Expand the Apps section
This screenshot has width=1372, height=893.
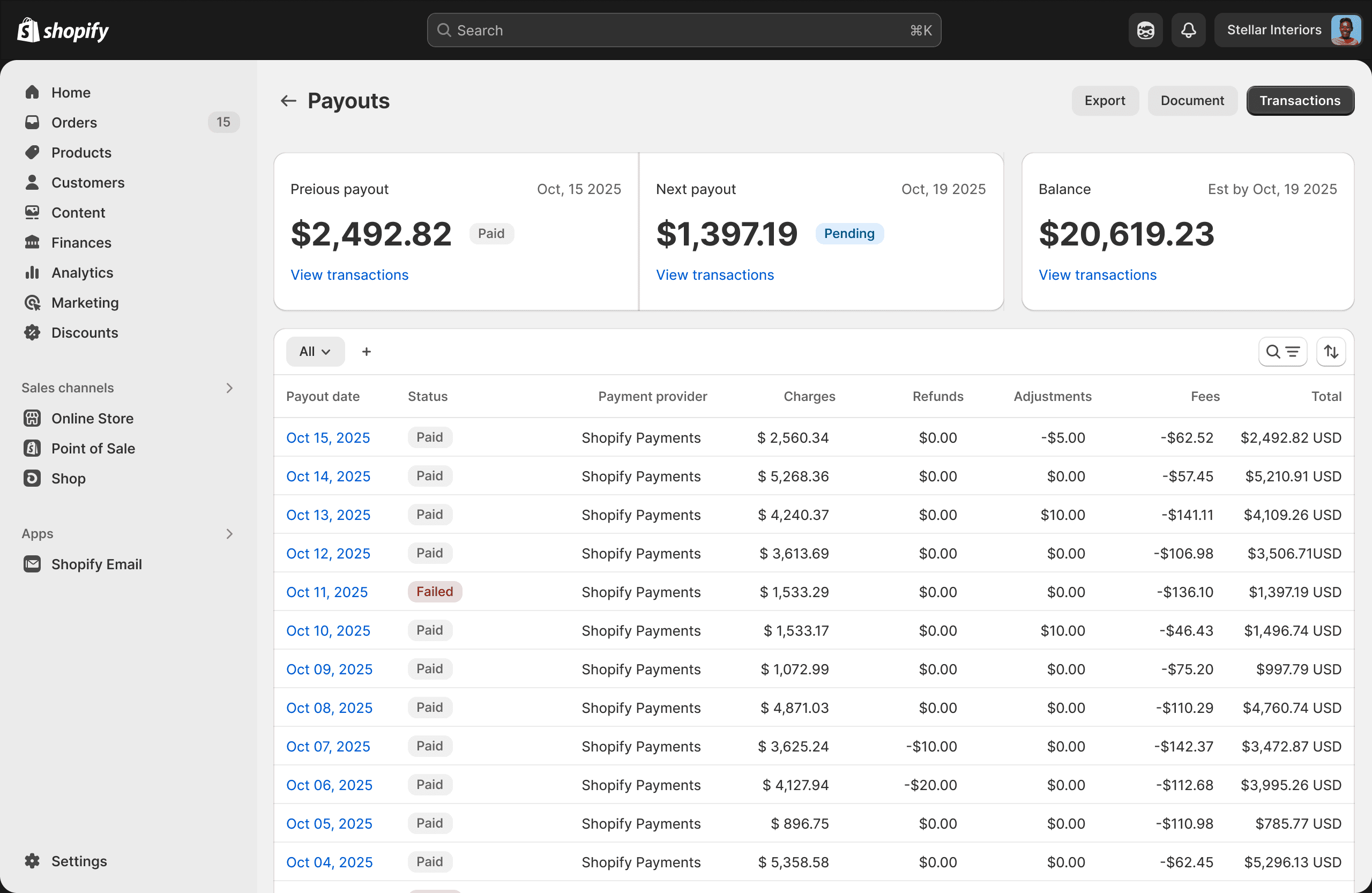pos(229,533)
